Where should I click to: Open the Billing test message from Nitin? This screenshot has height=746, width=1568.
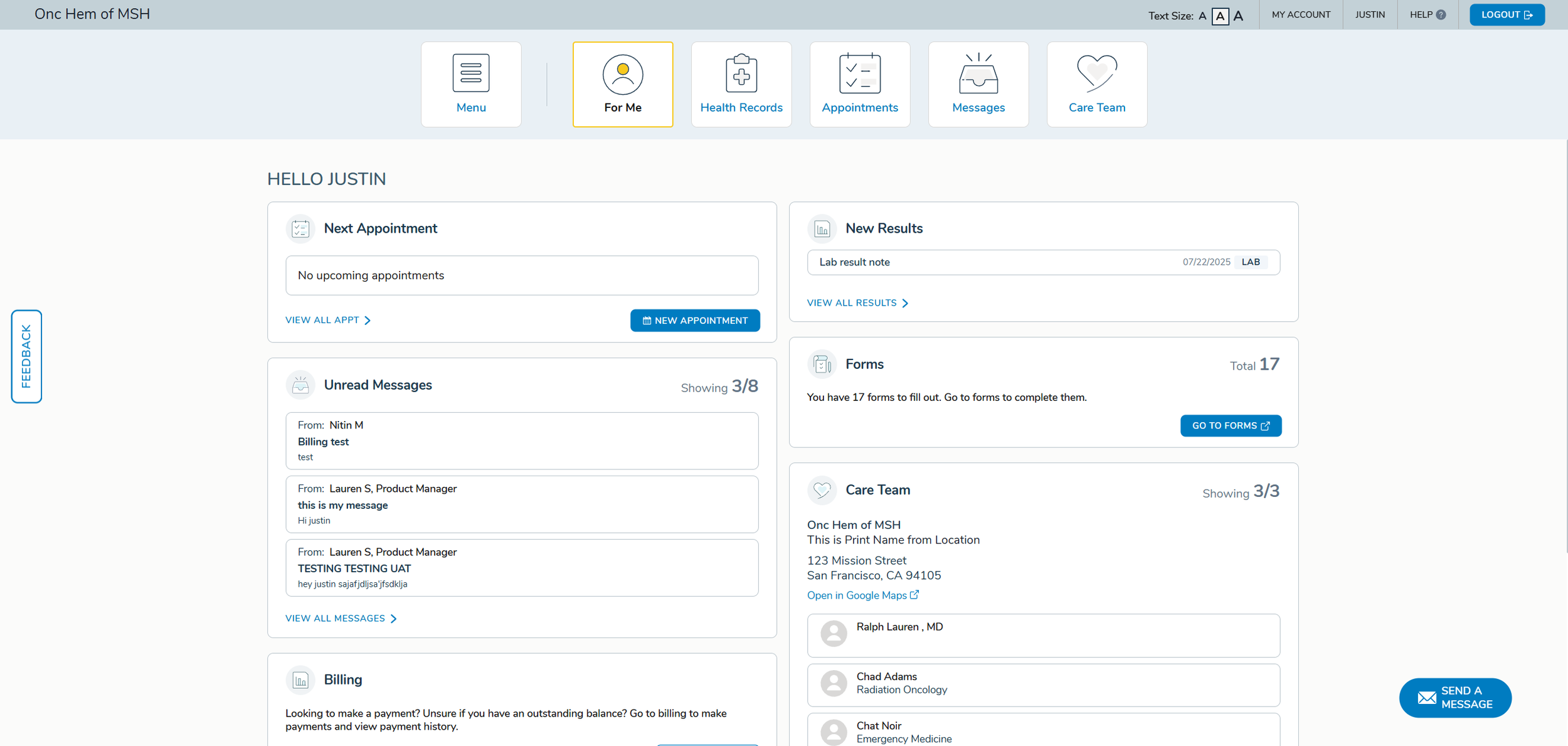pyautogui.click(x=521, y=441)
